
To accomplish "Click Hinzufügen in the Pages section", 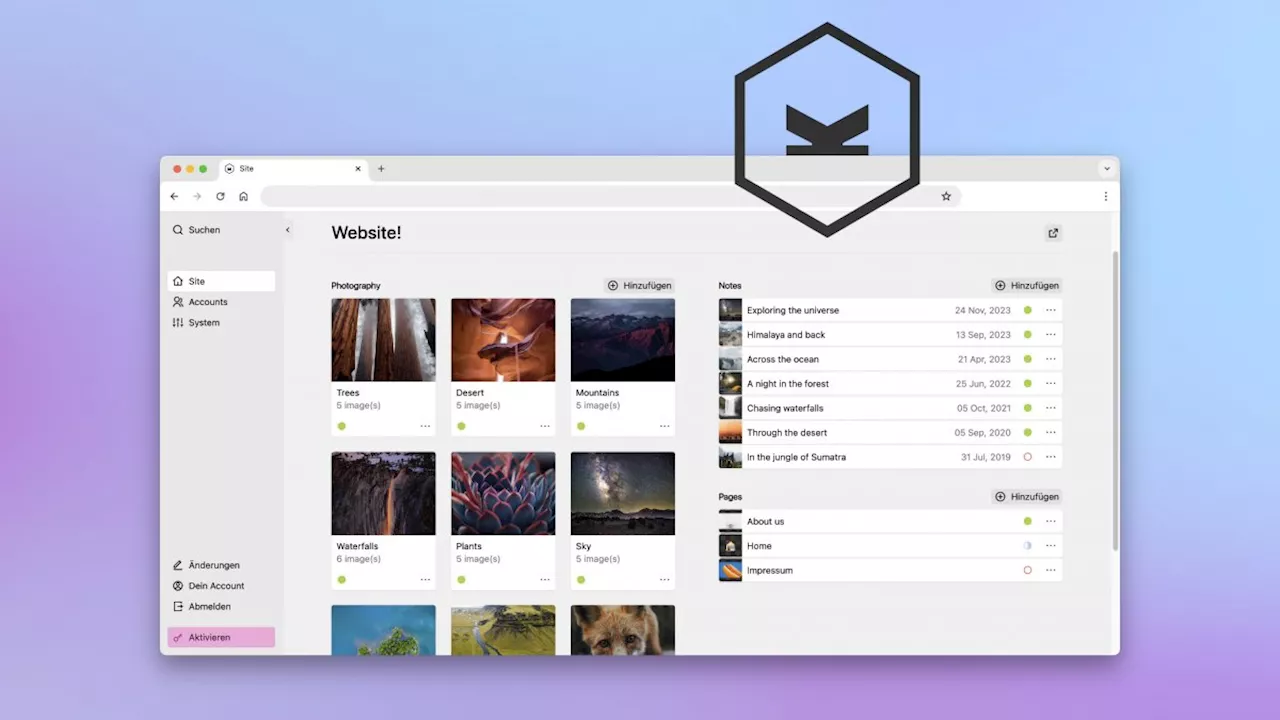I will point(1027,497).
